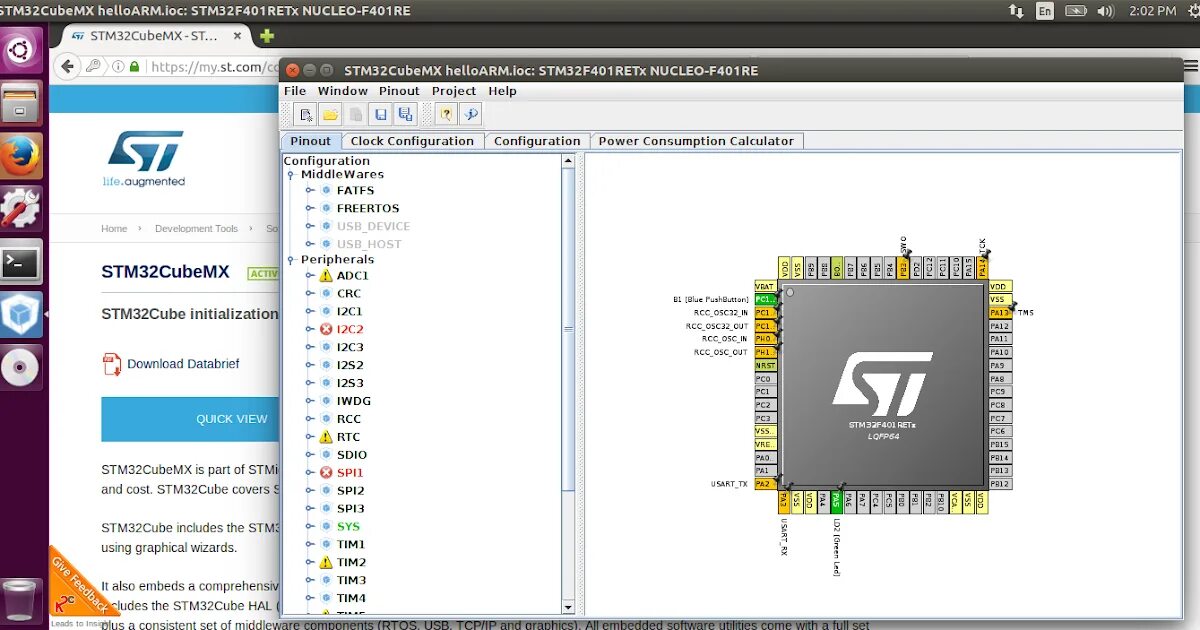Open the Help menu
The height and width of the screenshot is (630, 1200).
tap(502, 91)
